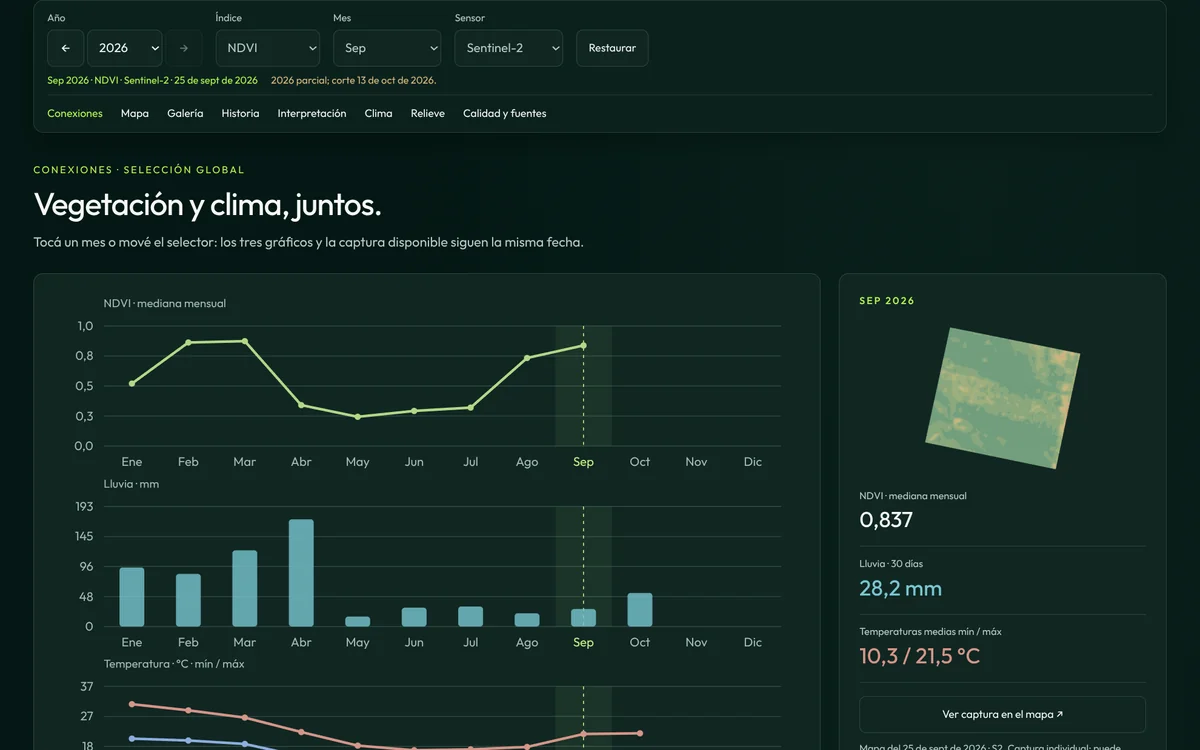Select Dic on the NDVI chart axis

point(753,462)
